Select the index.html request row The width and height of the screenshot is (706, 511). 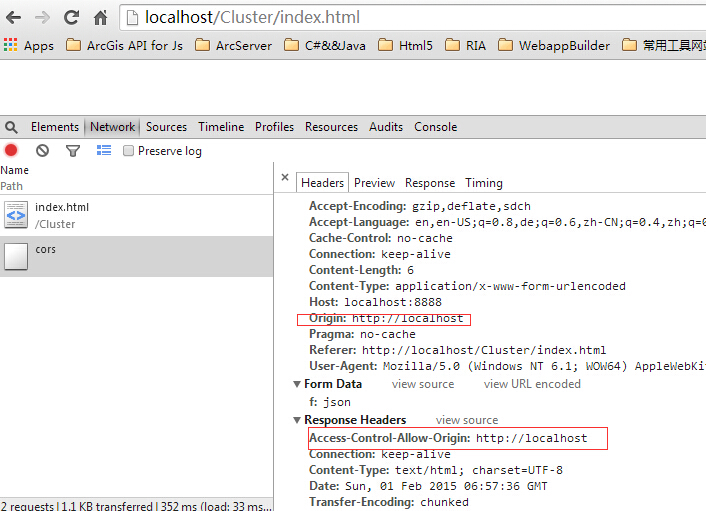(62, 214)
